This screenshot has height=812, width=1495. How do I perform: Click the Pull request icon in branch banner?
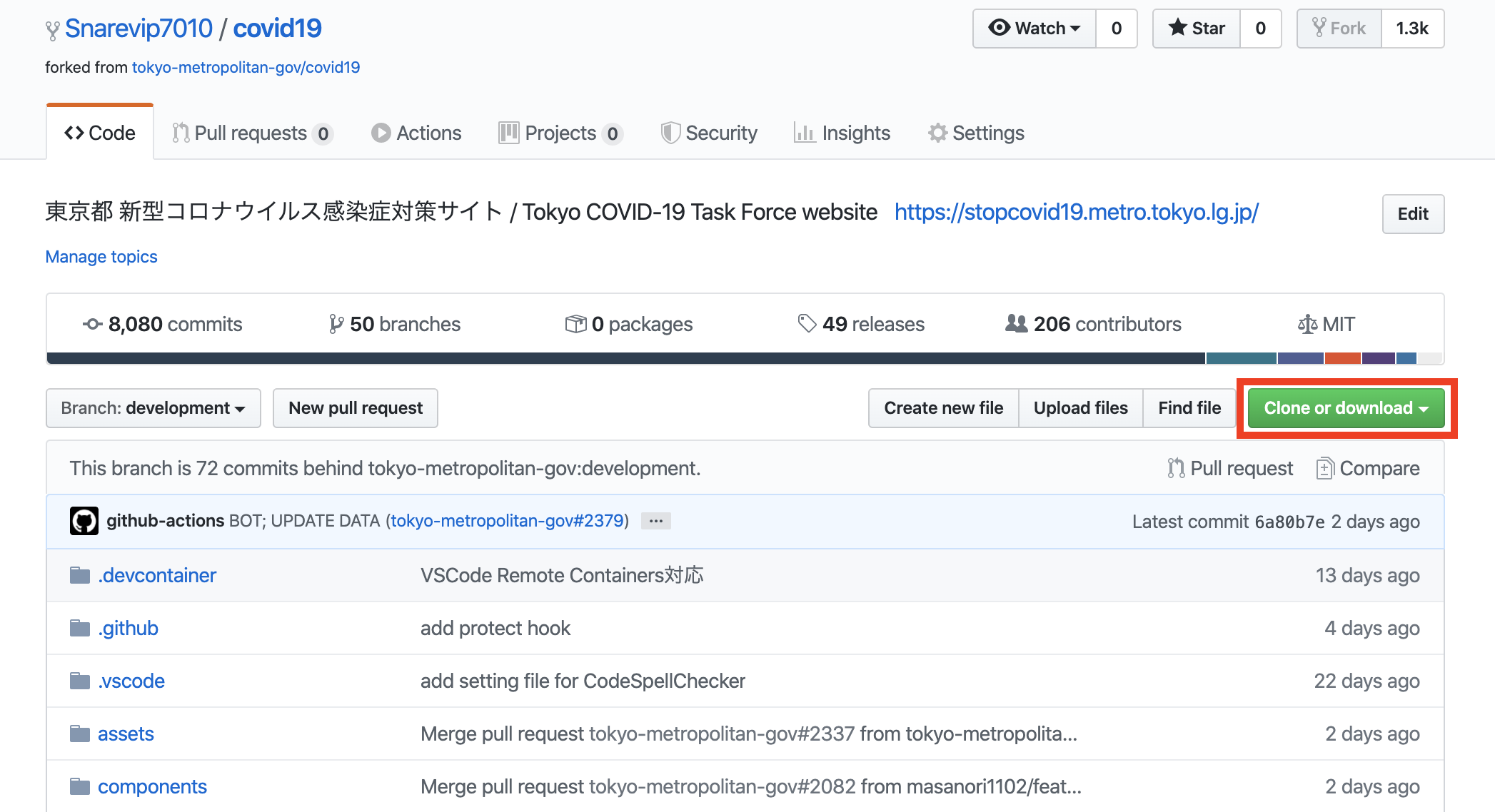click(1176, 468)
